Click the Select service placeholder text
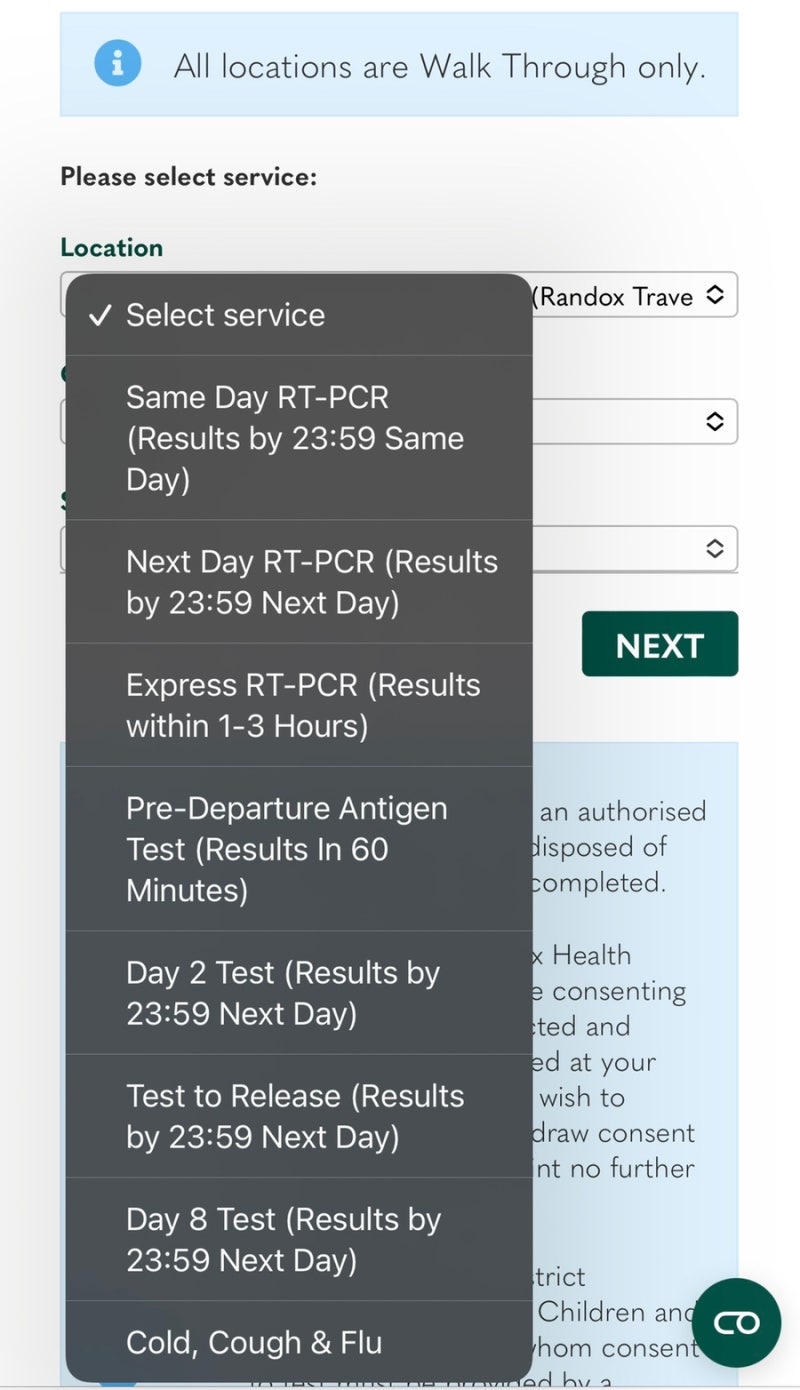Viewport: 800px width, 1390px height. click(225, 316)
